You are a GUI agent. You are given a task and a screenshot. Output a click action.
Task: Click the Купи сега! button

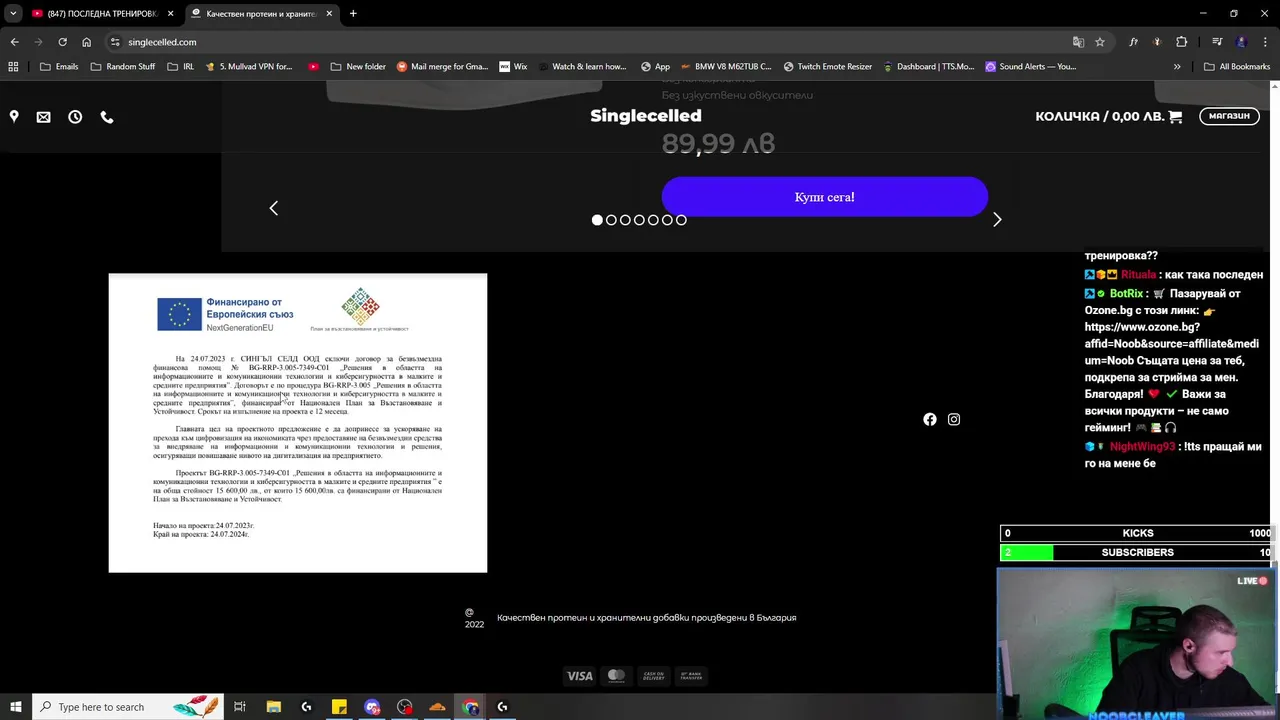(x=825, y=197)
